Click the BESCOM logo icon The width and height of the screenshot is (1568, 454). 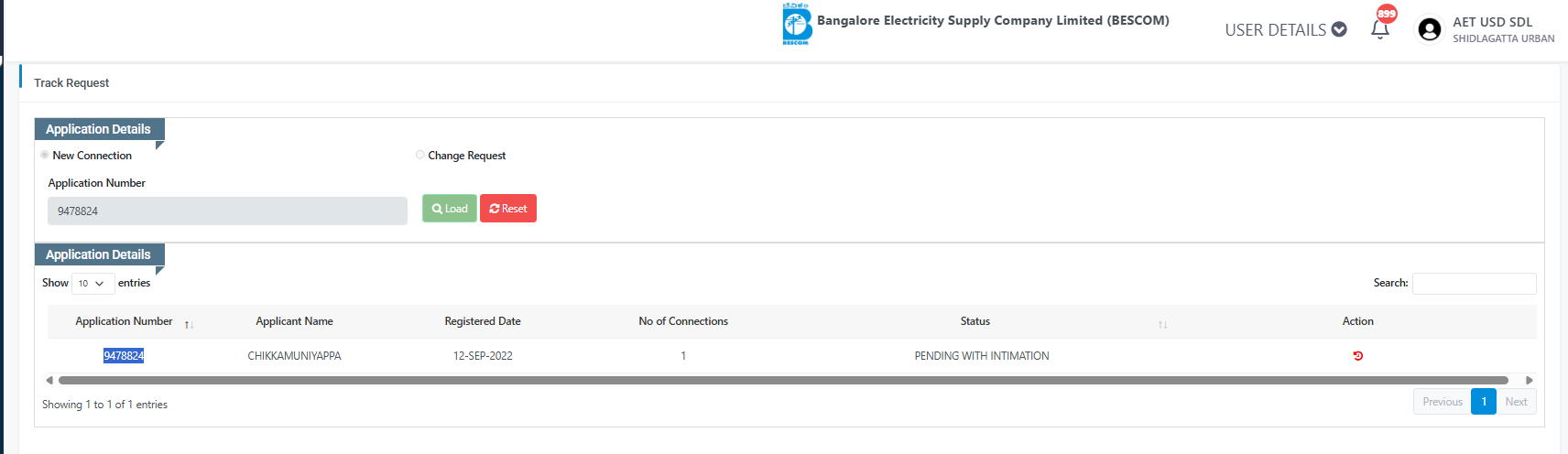[797, 24]
